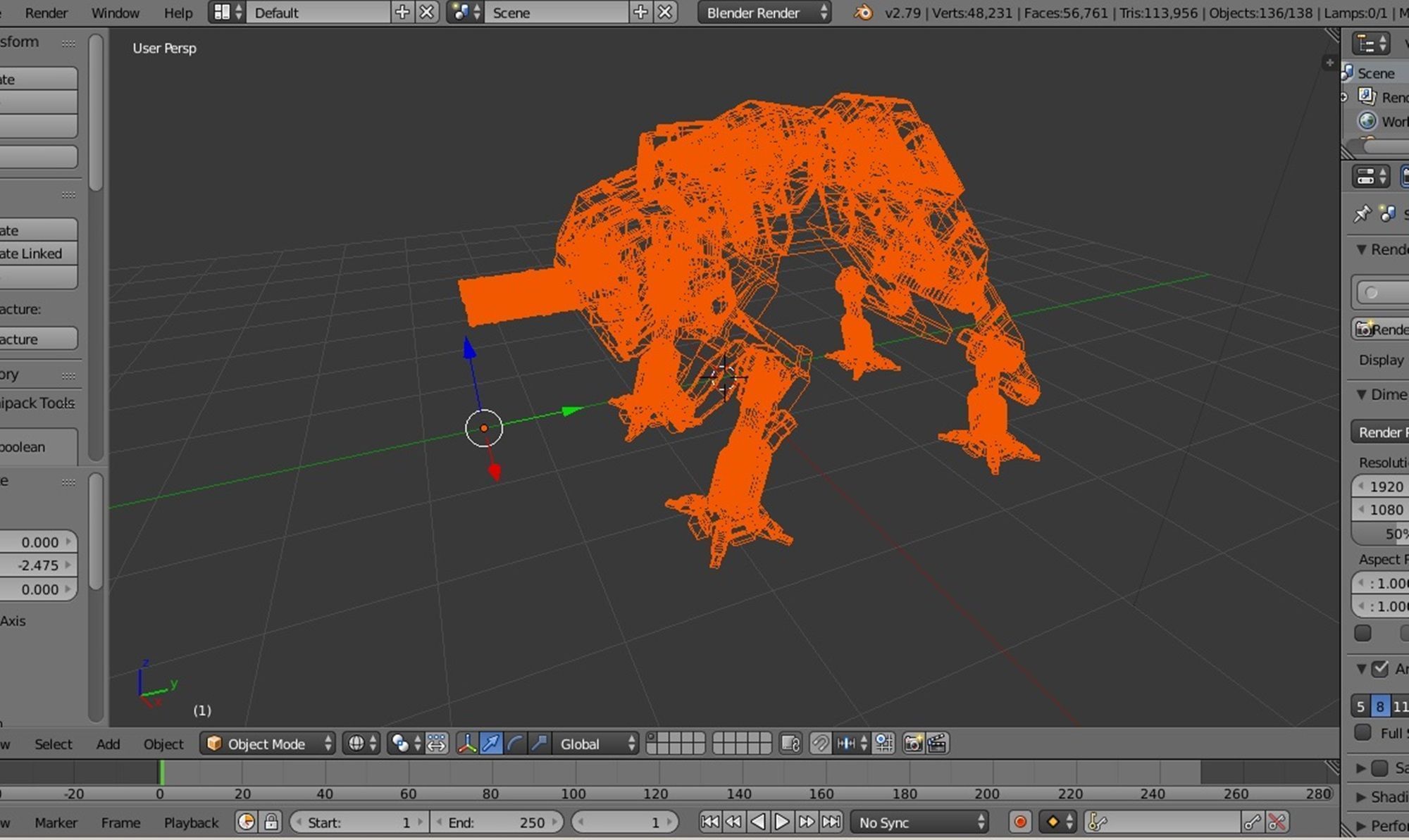Screen dimensions: 1409x840
Task: Enable the Full Sample checkbox
Action: click(1363, 733)
